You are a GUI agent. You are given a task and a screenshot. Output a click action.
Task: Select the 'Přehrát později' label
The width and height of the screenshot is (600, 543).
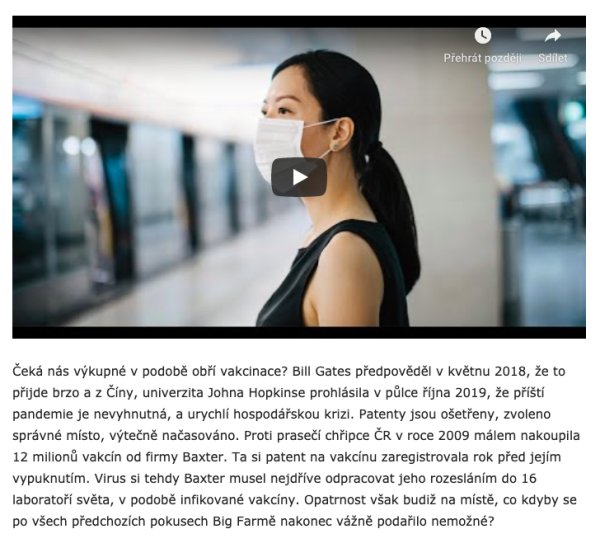click(x=483, y=58)
